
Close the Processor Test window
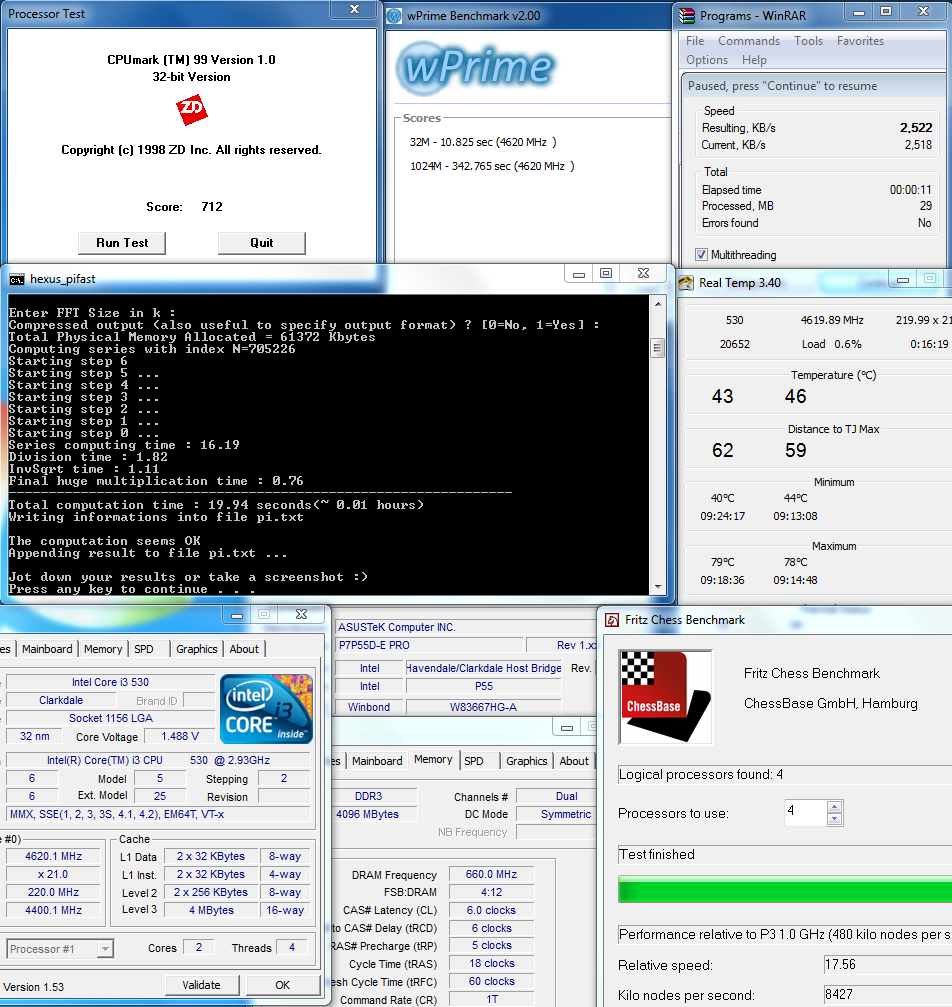click(x=354, y=9)
